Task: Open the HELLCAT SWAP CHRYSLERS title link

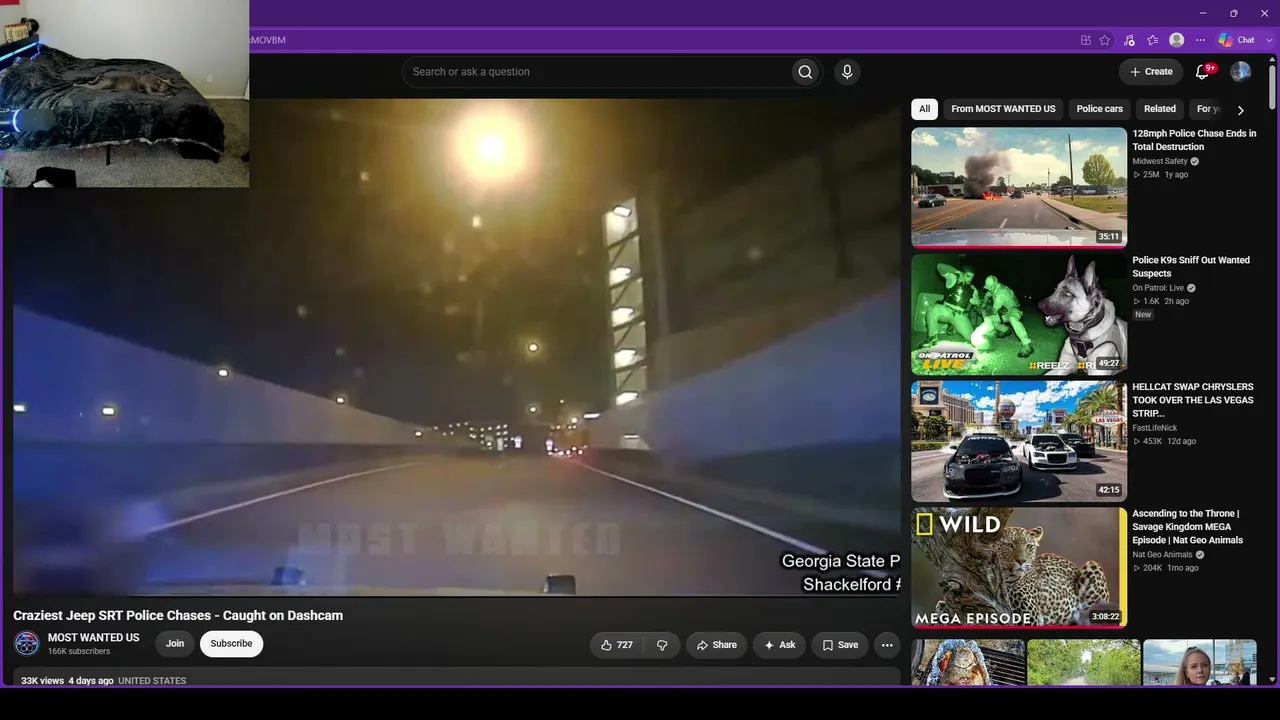Action: pos(1193,400)
